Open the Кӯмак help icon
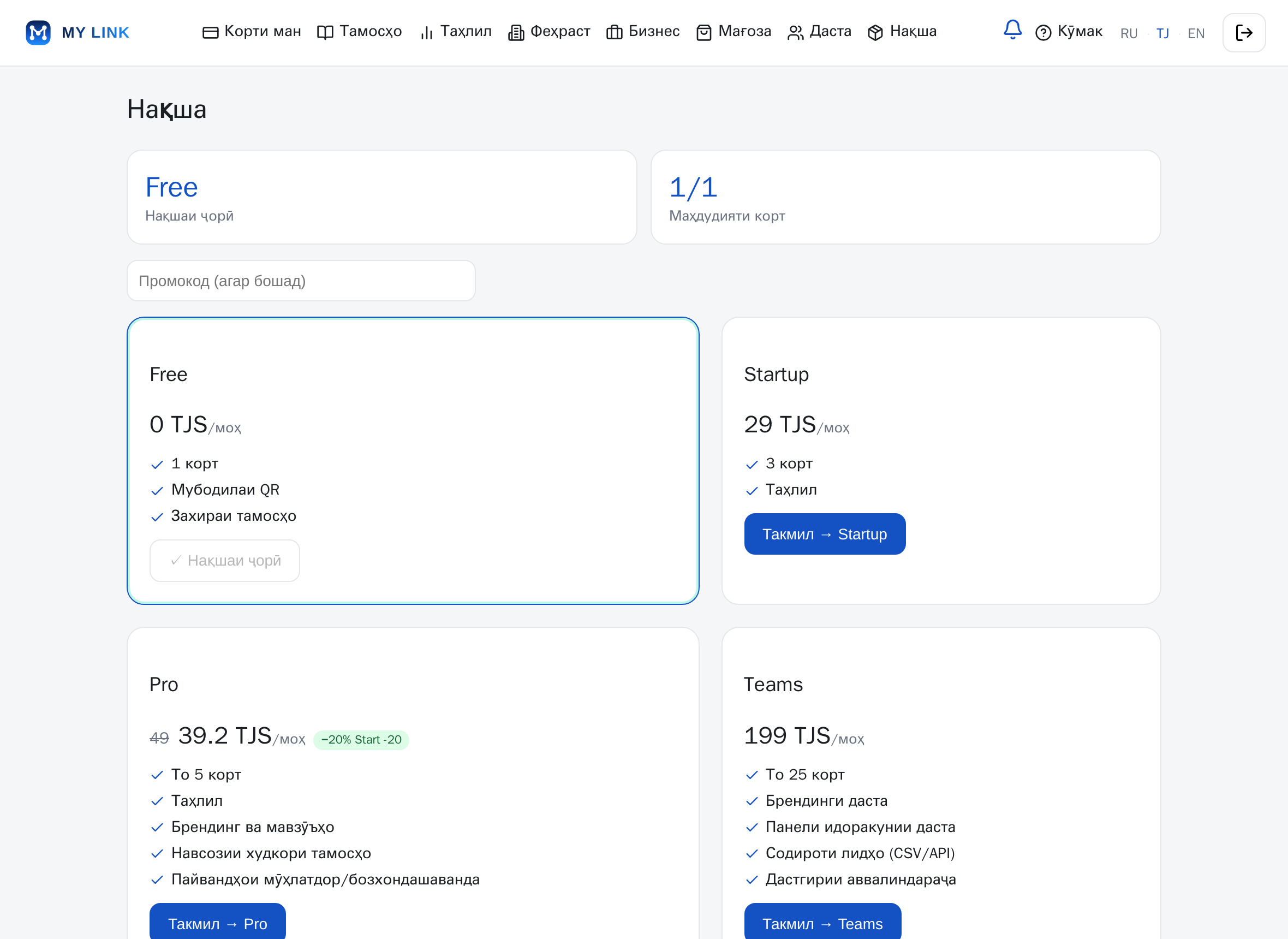The image size is (1288, 939). [x=1042, y=33]
